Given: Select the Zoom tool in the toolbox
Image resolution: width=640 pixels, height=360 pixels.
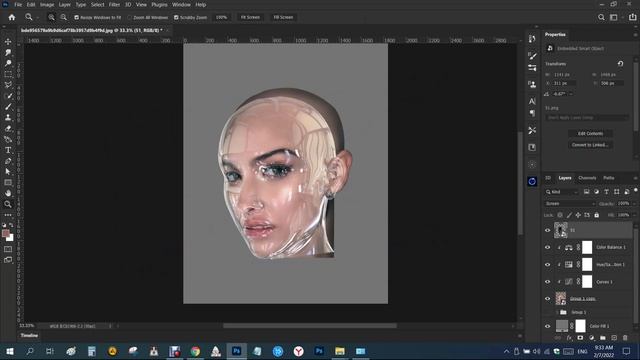Looking at the screenshot, I should pos(8,204).
